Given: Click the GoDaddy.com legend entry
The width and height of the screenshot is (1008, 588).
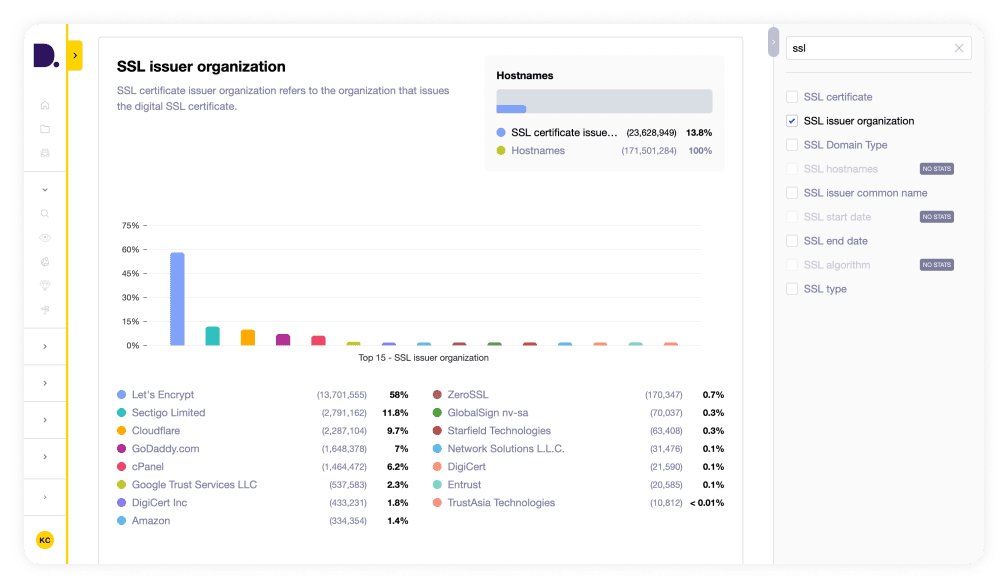Looking at the screenshot, I should pos(165,449).
